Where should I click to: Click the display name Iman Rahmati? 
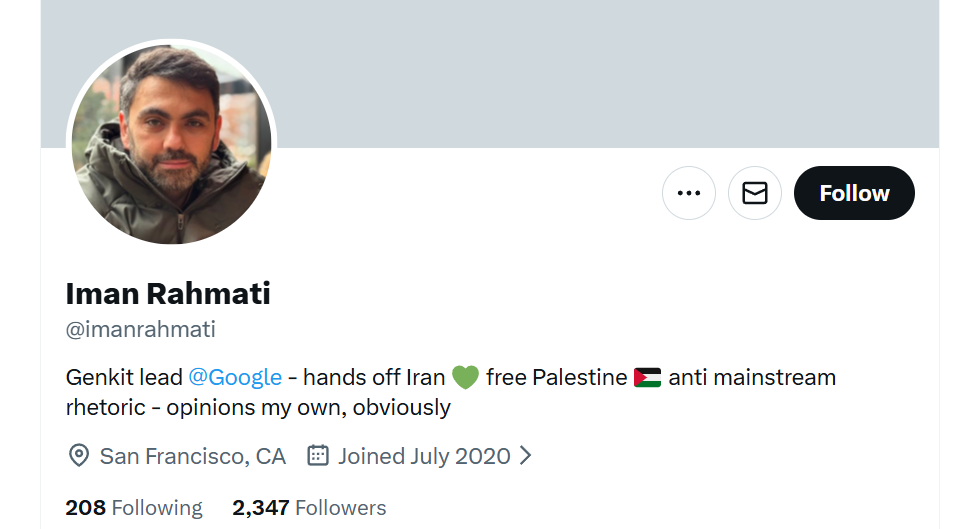[x=168, y=294]
